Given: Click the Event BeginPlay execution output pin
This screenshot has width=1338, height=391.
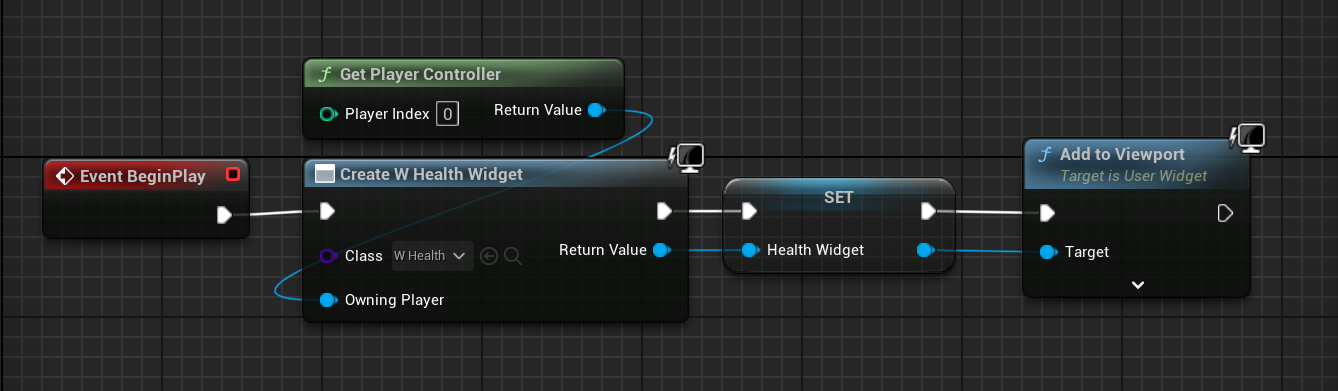Looking at the screenshot, I should 225,214.
